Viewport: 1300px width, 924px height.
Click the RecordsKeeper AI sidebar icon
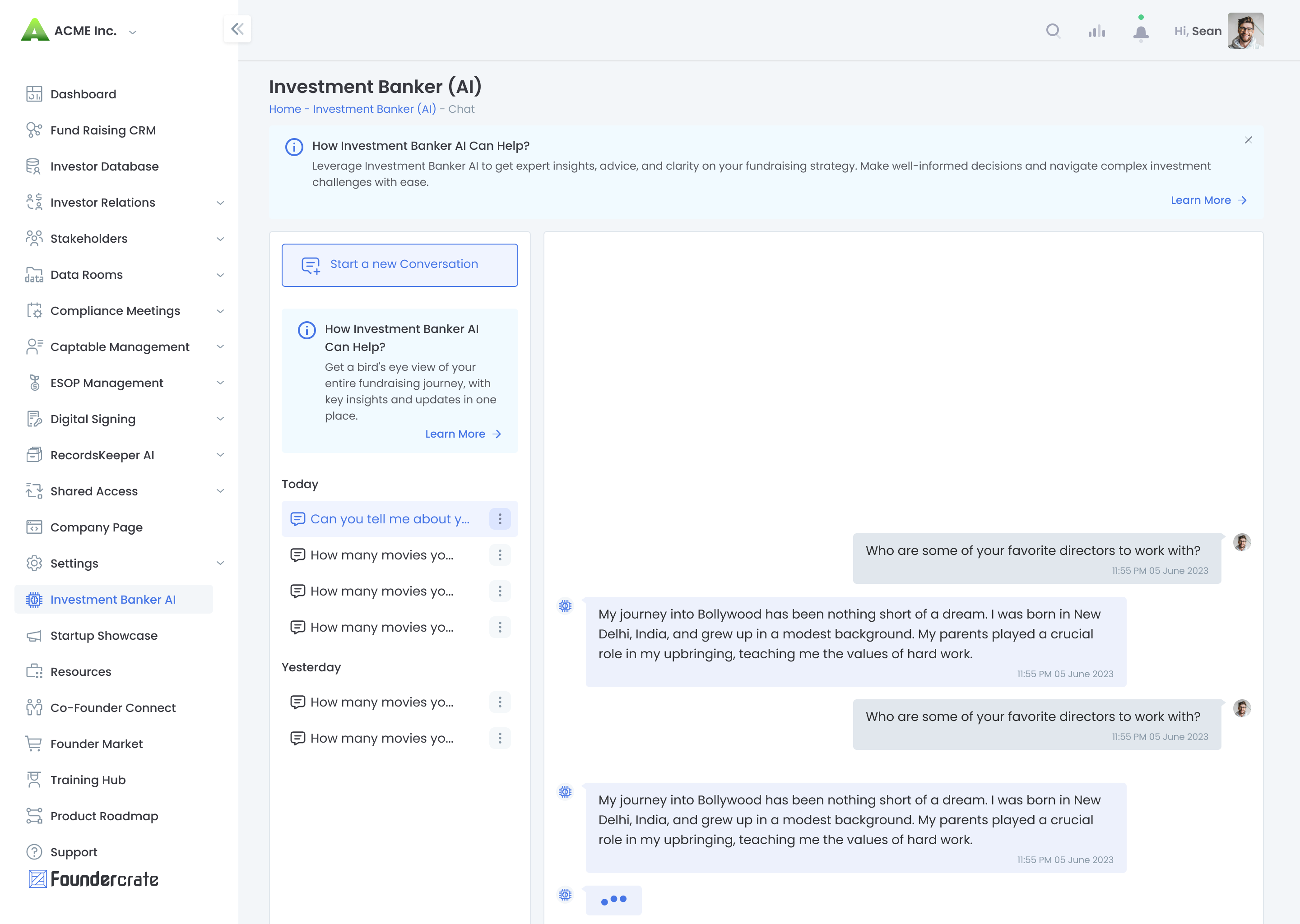34,455
